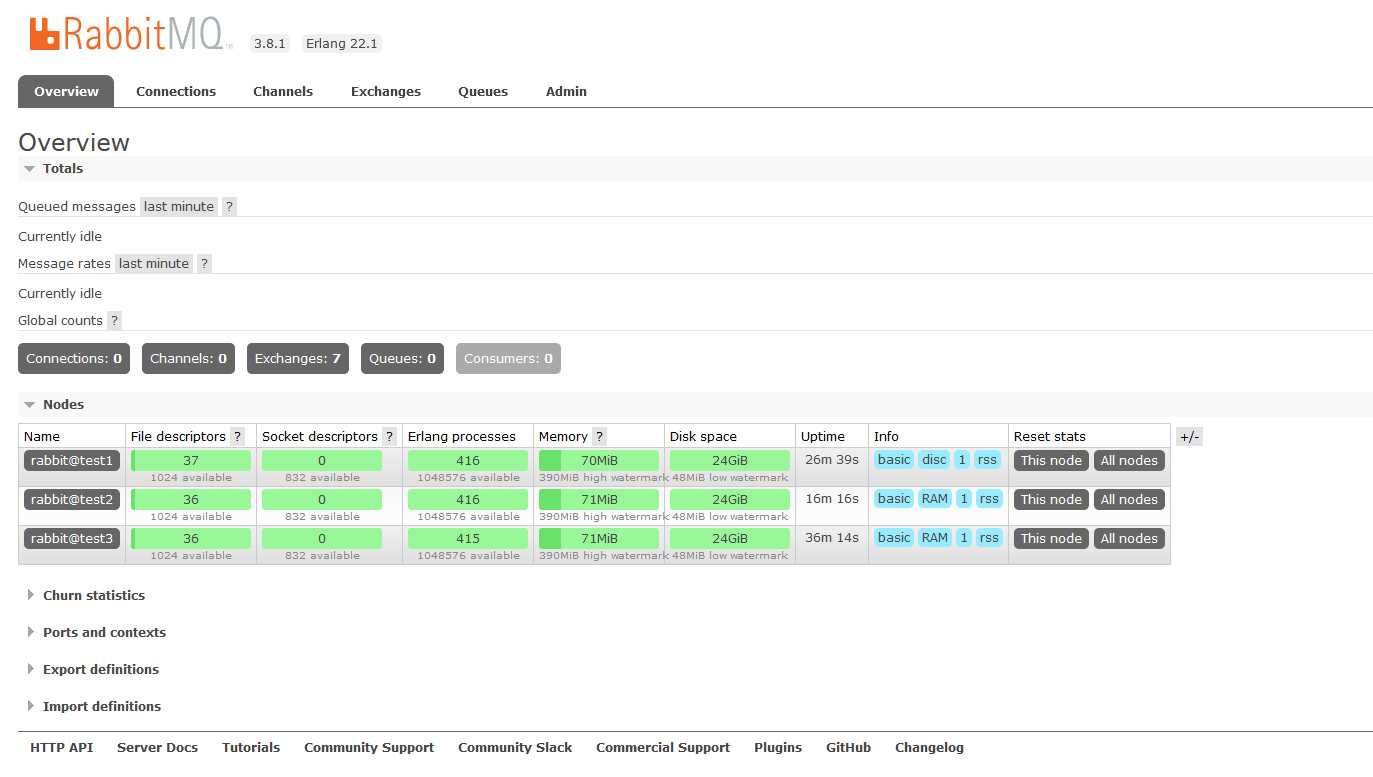The width and height of the screenshot is (1373, 777).
Task: Click the basic tag on rabbit@test3
Action: click(894, 538)
